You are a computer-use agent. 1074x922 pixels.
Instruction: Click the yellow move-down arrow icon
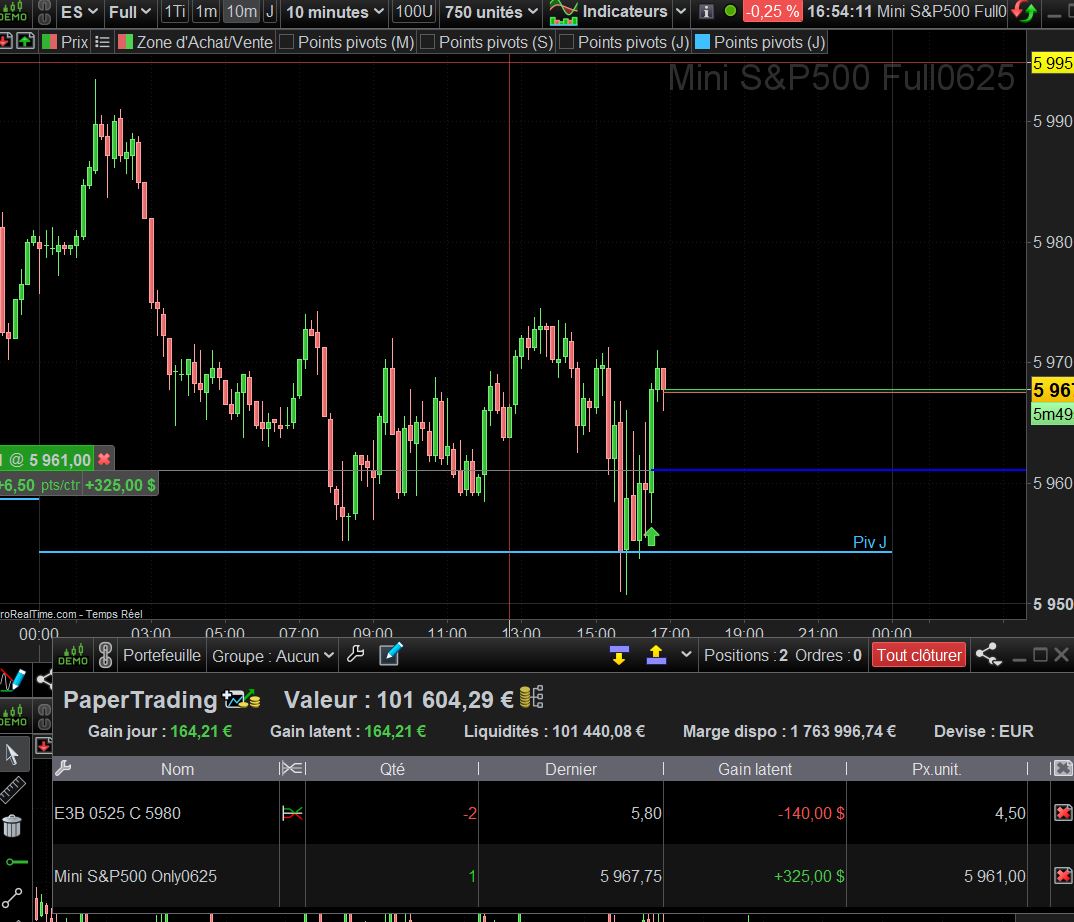[619, 656]
